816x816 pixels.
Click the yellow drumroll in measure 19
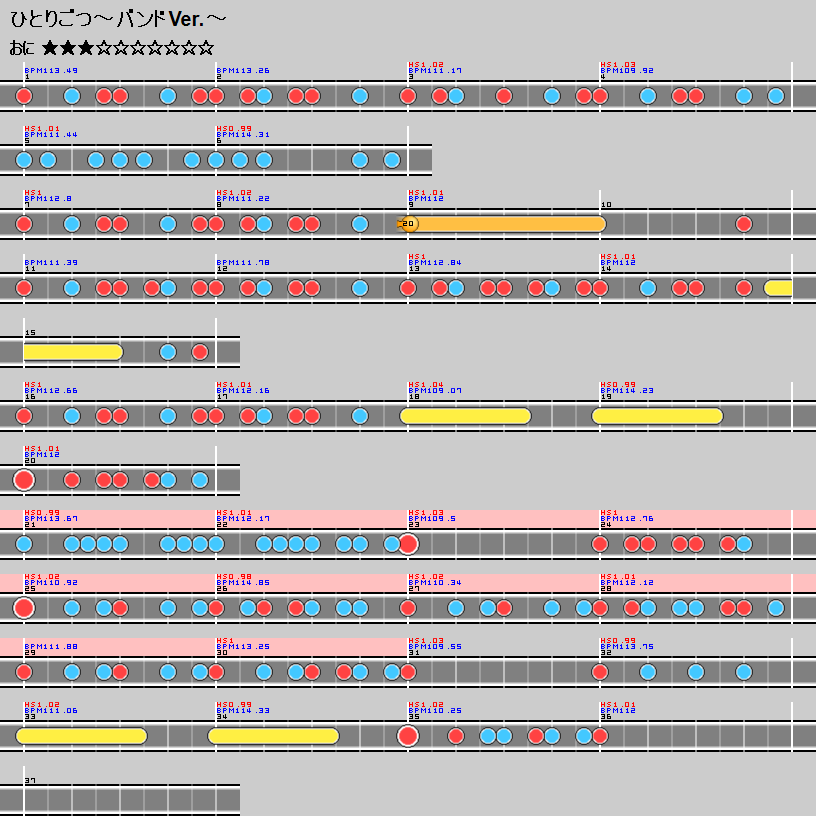pyautogui.click(x=657, y=416)
